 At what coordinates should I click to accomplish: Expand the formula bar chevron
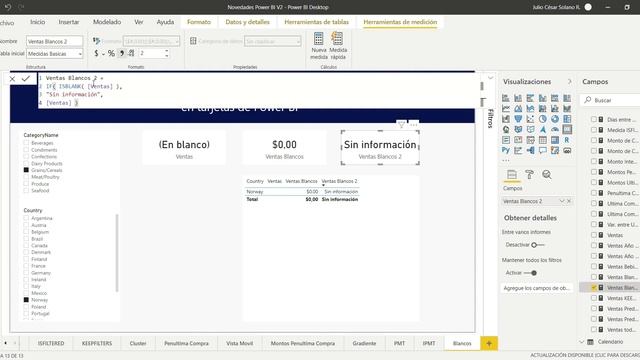coord(490,78)
